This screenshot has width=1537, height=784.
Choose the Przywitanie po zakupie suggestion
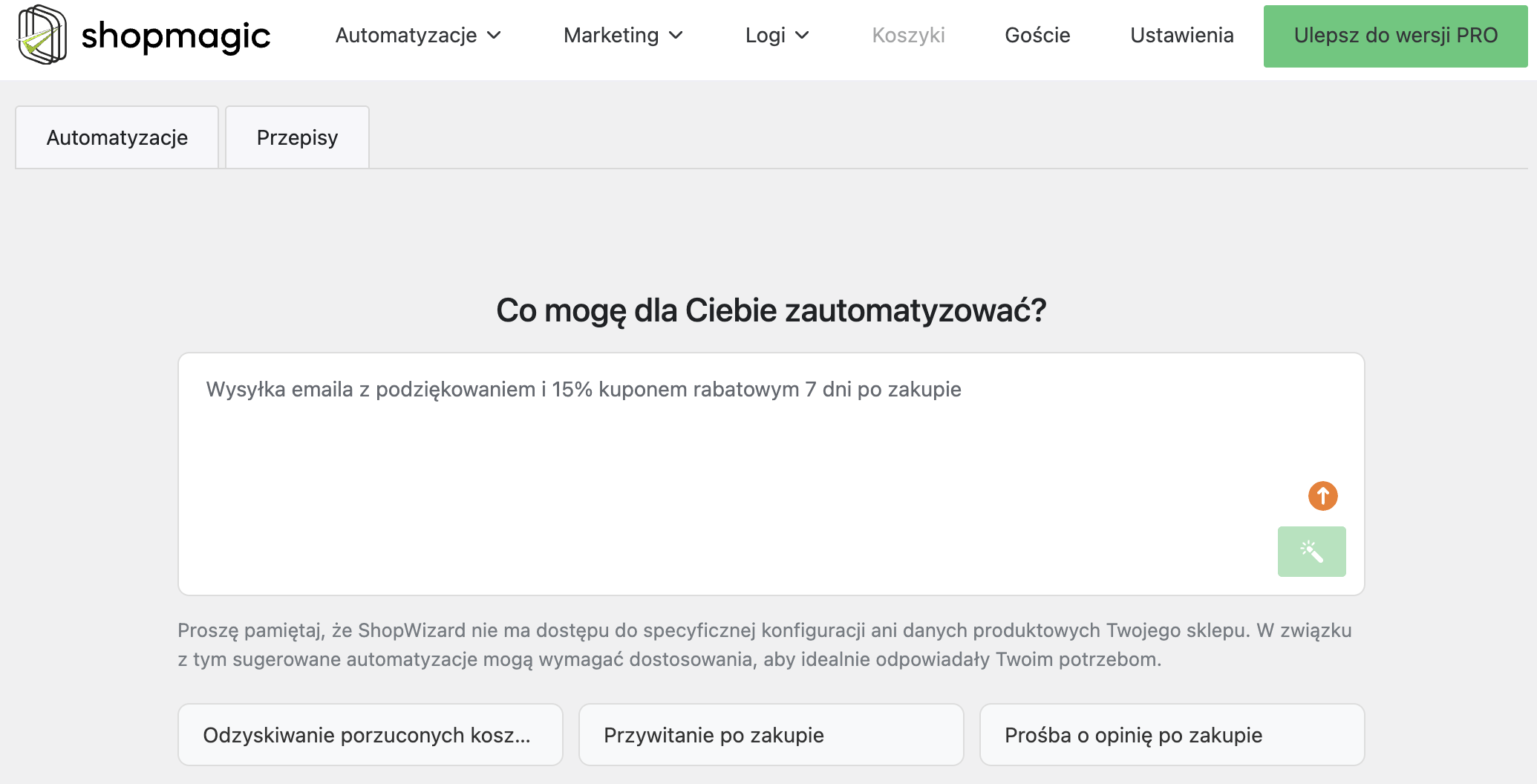(x=771, y=734)
